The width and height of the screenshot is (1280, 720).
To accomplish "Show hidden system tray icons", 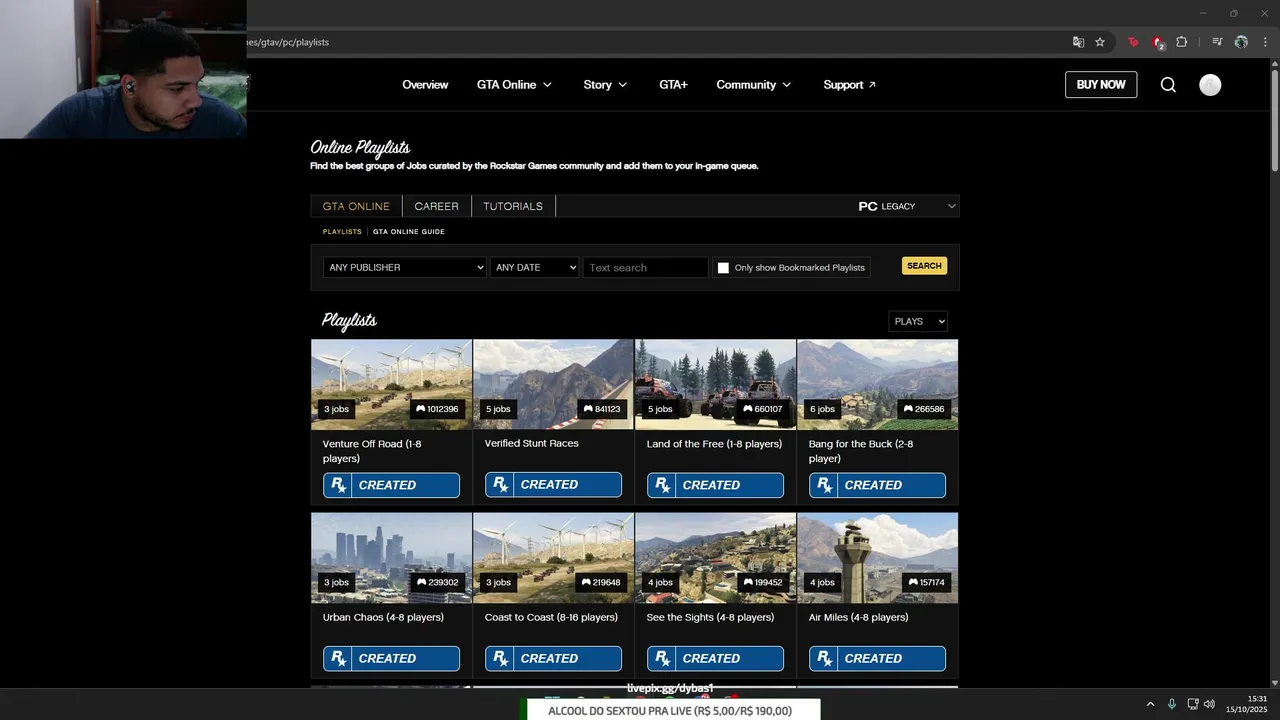I will pyautogui.click(x=1150, y=704).
